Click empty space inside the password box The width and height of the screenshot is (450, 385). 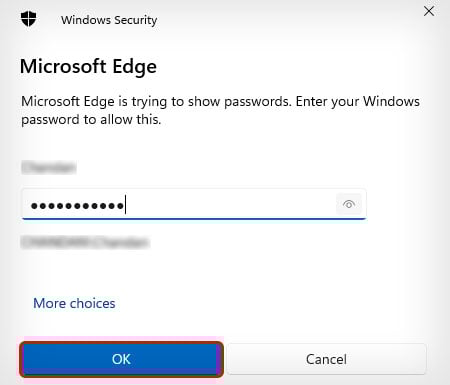coord(230,204)
